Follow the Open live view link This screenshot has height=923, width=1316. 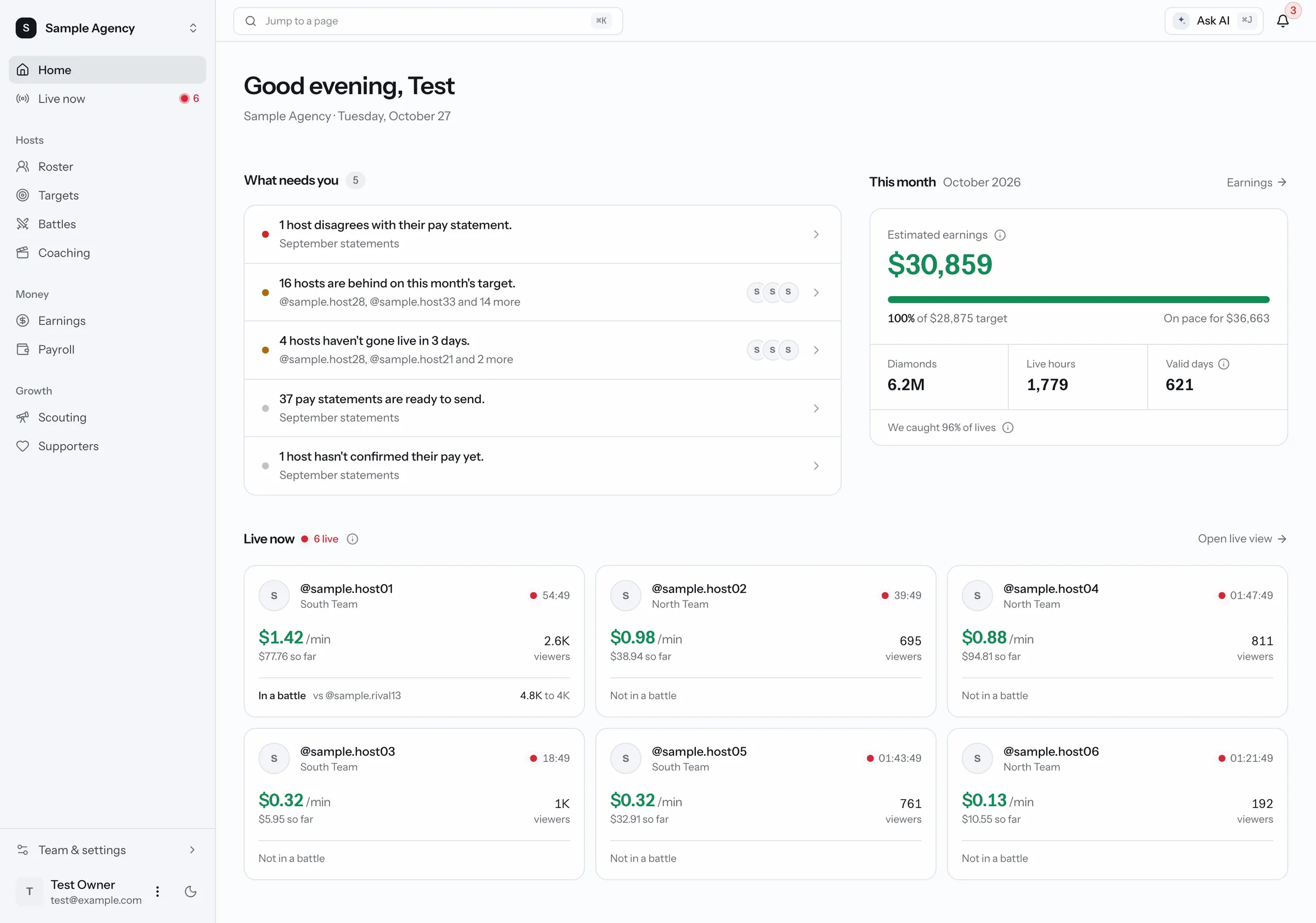[x=1242, y=539]
